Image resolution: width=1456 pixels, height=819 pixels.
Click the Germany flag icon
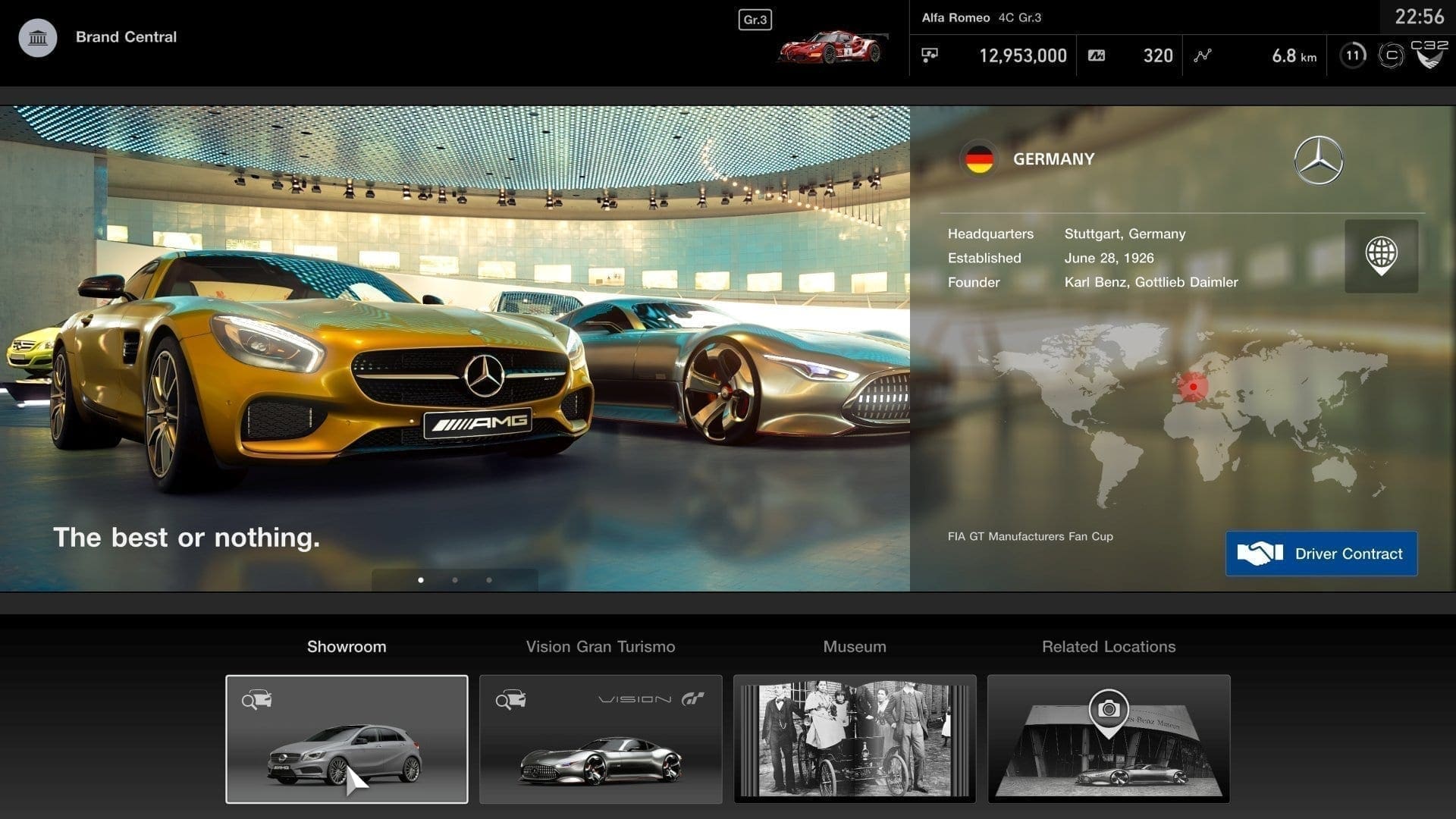[x=978, y=159]
